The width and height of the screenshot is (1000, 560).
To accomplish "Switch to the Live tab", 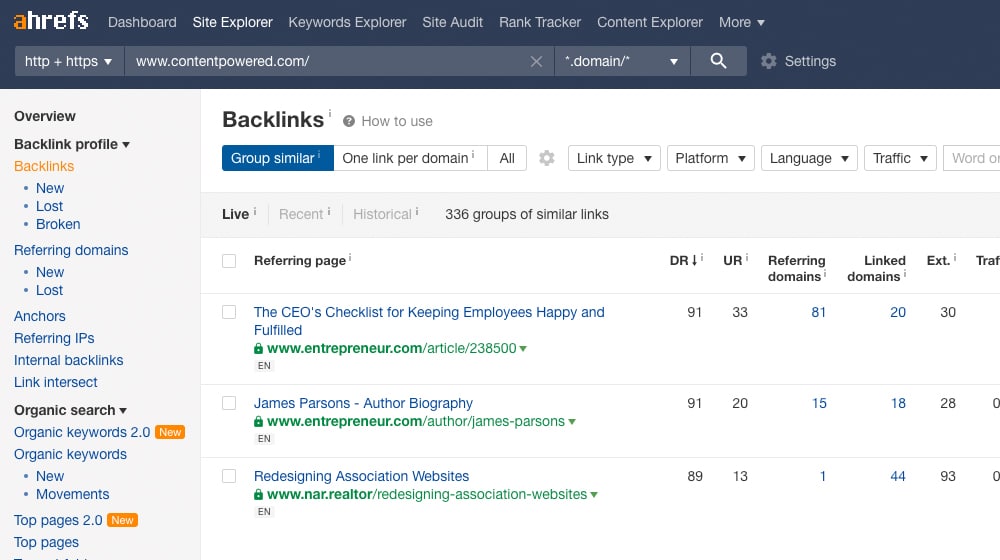I will point(235,214).
